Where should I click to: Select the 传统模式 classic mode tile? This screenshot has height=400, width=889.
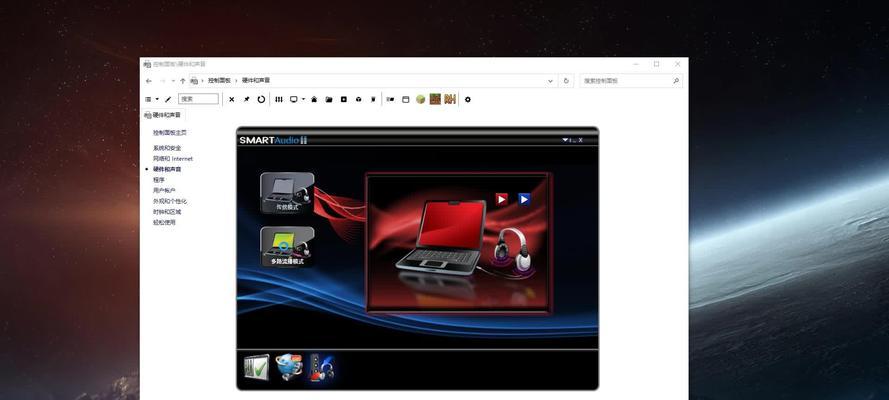coord(287,193)
